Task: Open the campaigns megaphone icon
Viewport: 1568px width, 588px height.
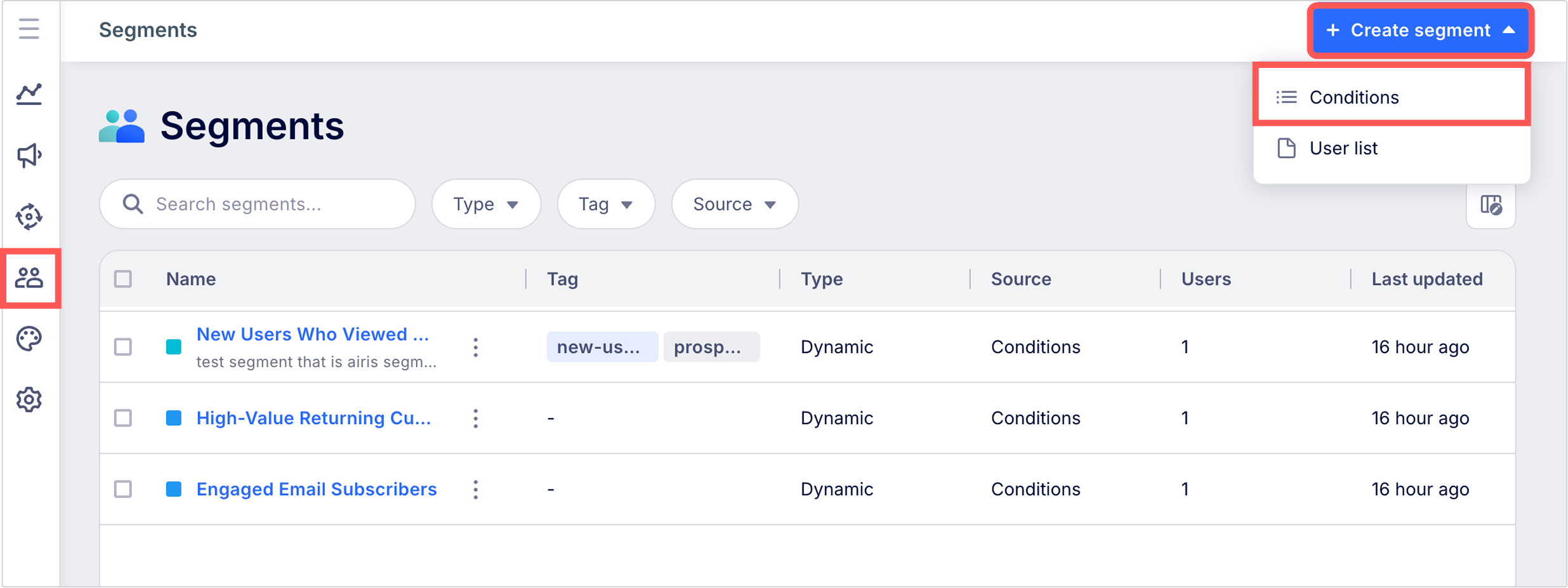Action: [x=29, y=155]
